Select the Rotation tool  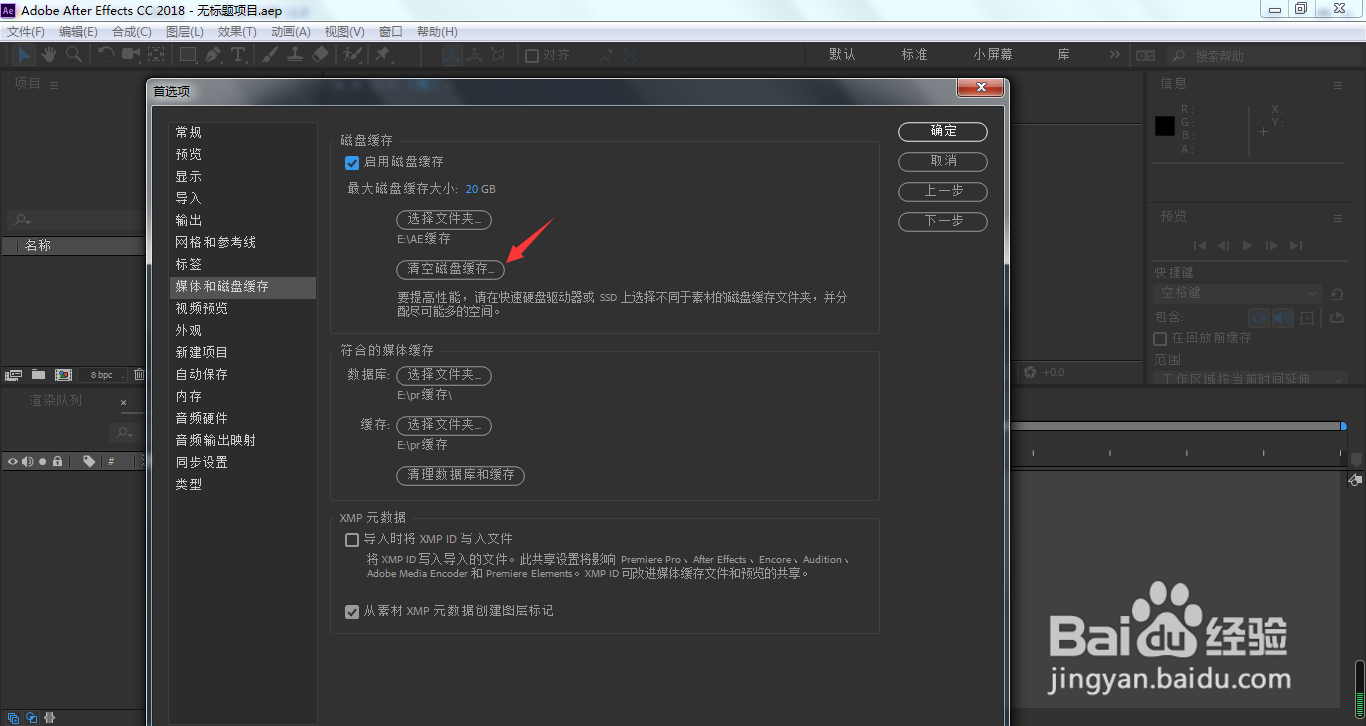point(106,54)
